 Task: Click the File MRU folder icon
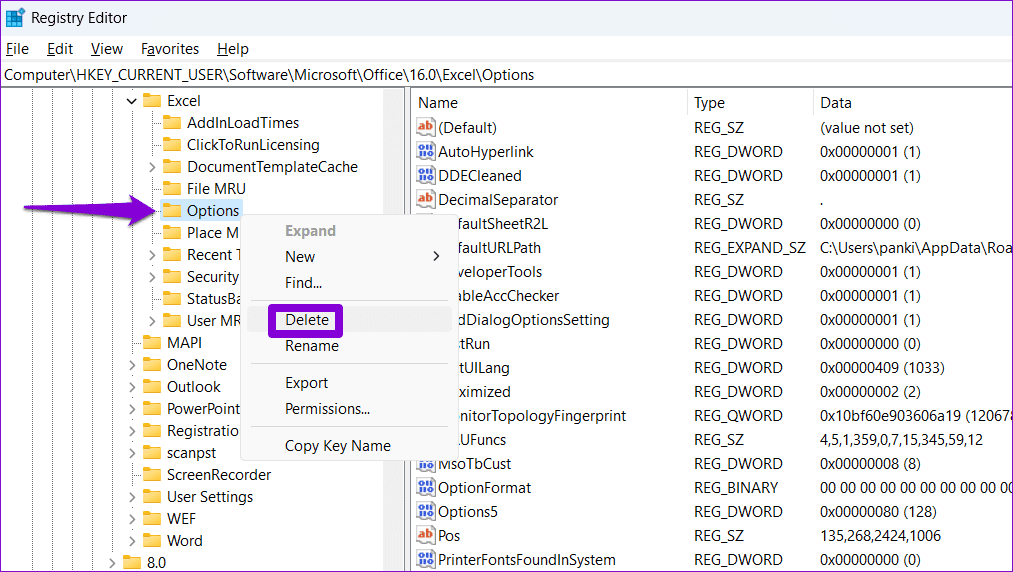(x=172, y=189)
